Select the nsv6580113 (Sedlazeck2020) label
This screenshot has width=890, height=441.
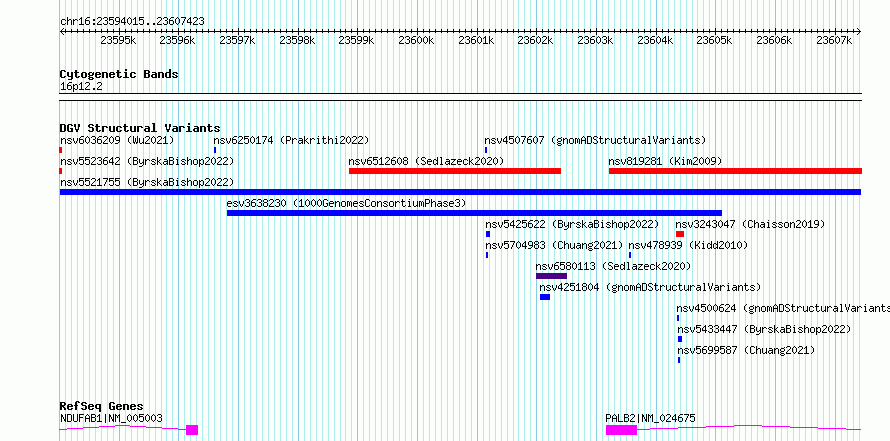point(613,266)
